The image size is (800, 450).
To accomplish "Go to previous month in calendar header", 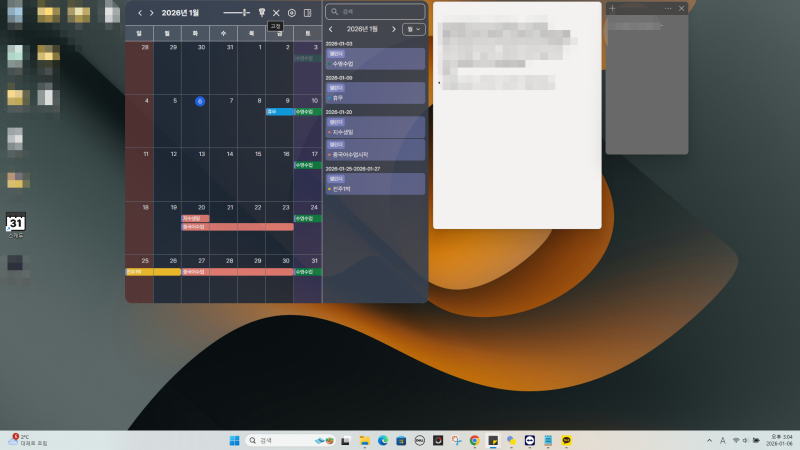I will coord(140,13).
